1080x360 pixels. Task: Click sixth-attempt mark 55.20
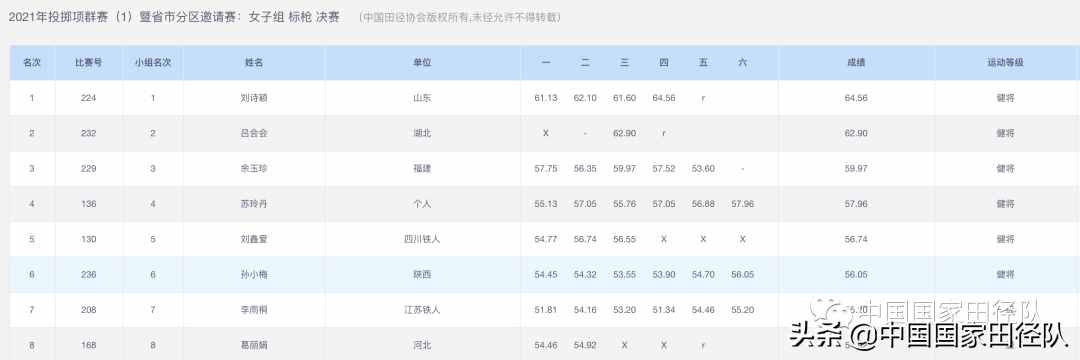(742, 310)
